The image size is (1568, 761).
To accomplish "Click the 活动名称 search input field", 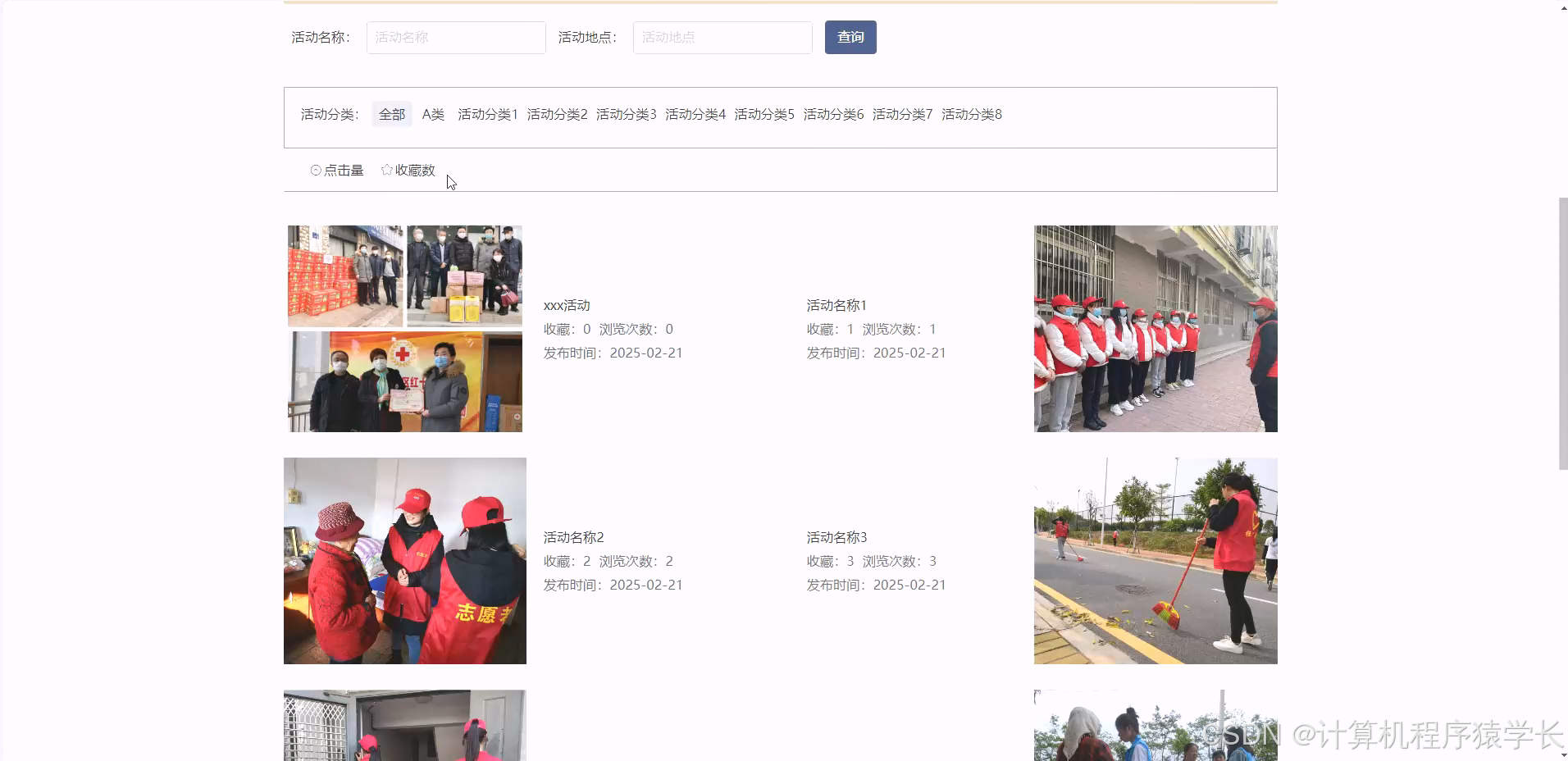I will (x=456, y=37).
